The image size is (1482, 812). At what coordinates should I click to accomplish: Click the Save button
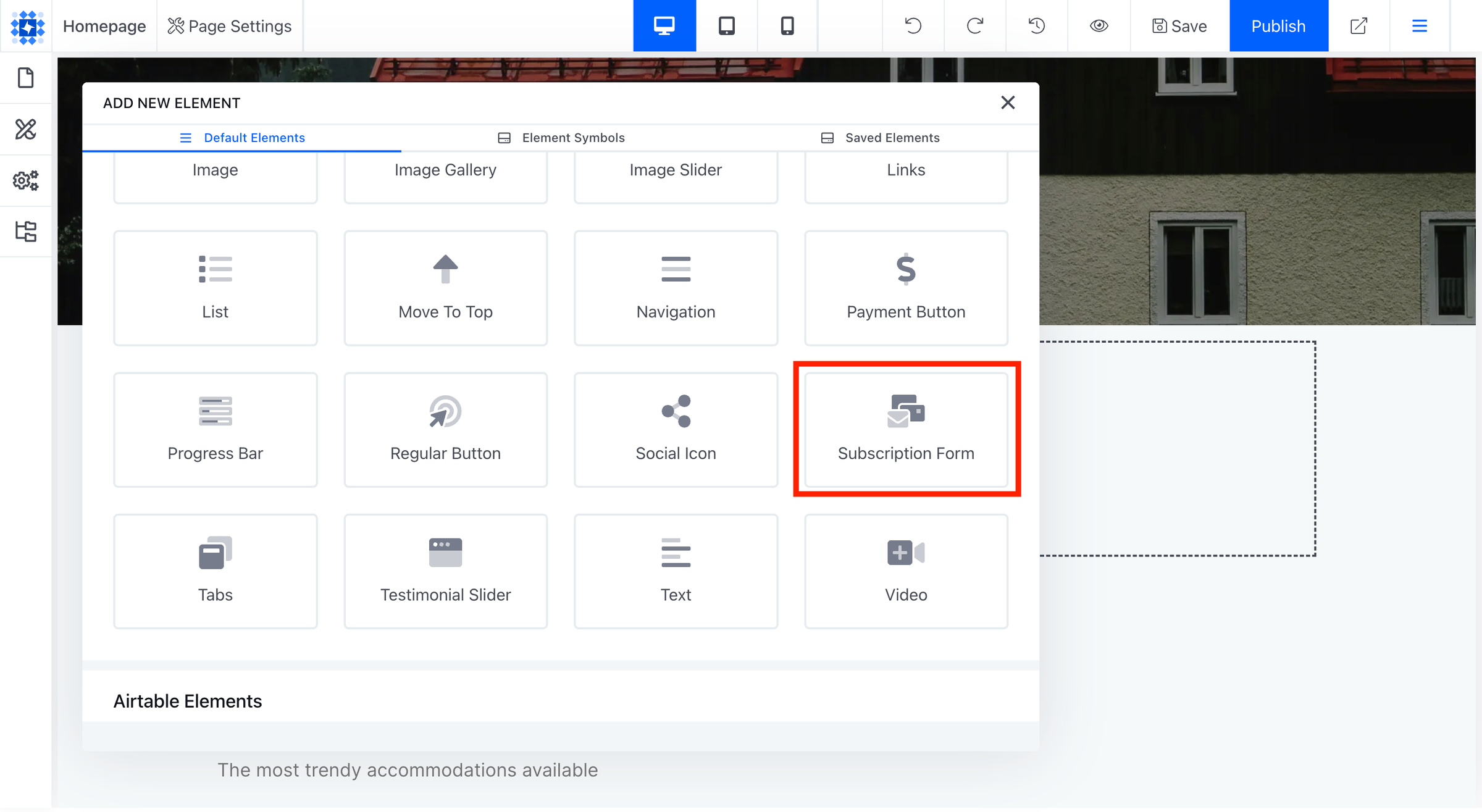(1180, 25)
